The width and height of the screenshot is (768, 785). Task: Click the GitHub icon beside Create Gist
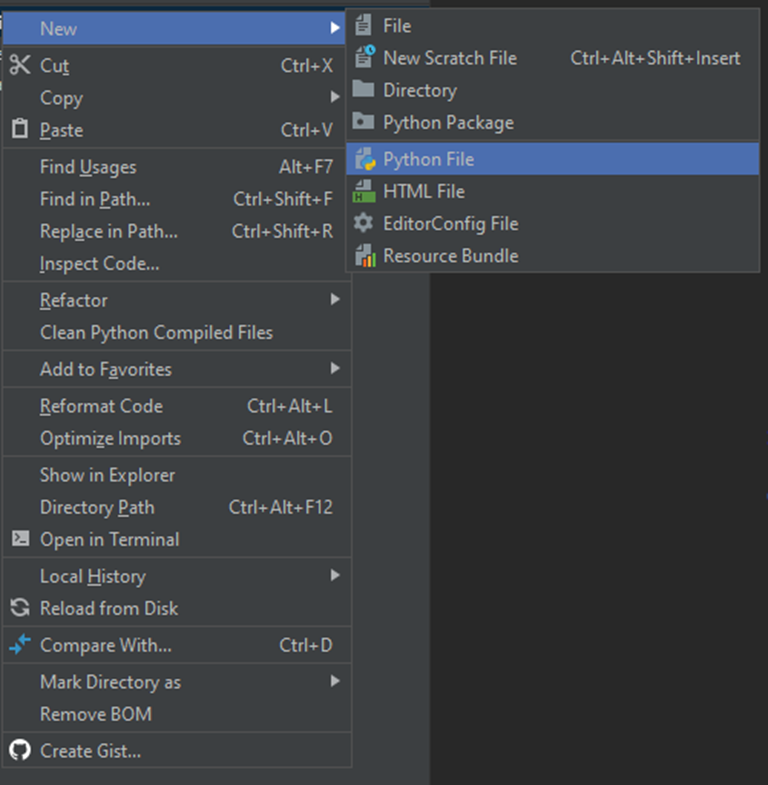pos(20,750)
